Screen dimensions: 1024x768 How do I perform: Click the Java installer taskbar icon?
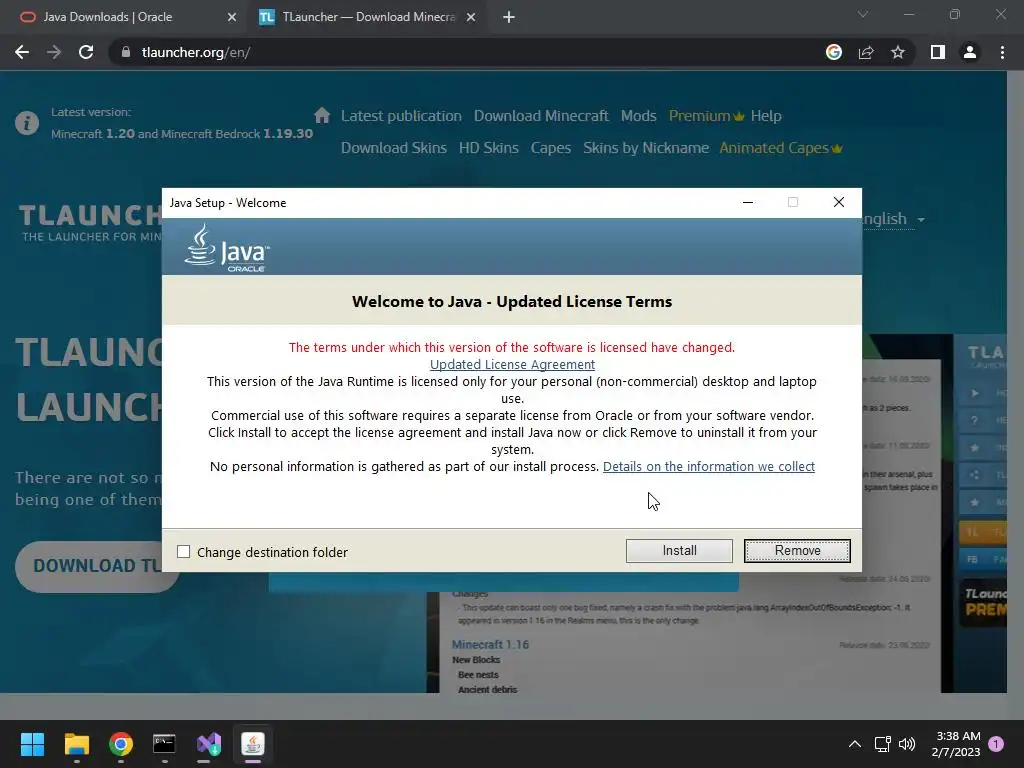click(x=253, y=744)
